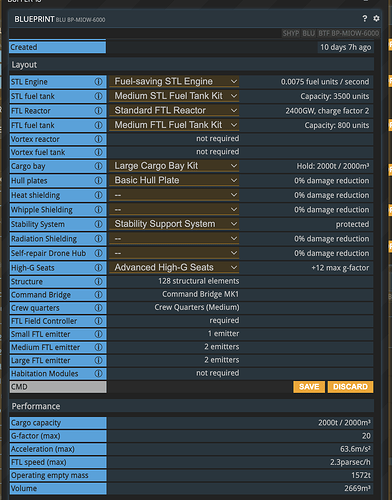Save the blueprint changes
This screenshot has height=500, width=392.
coord(309,387)
